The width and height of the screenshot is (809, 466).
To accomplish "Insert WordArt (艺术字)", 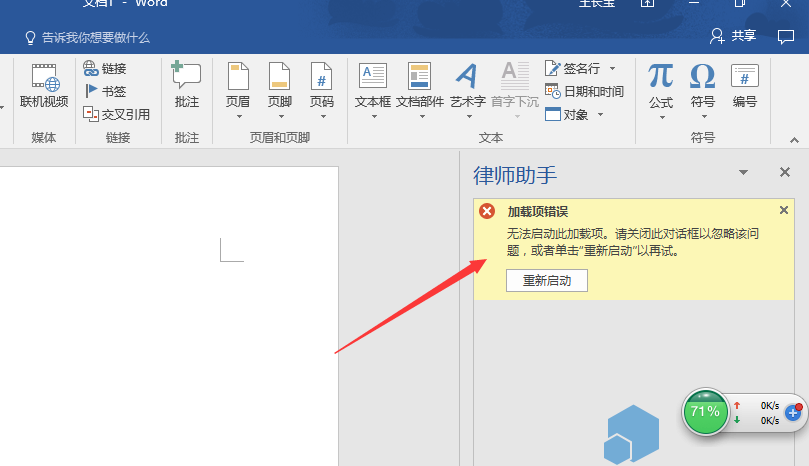I will 467,85.
